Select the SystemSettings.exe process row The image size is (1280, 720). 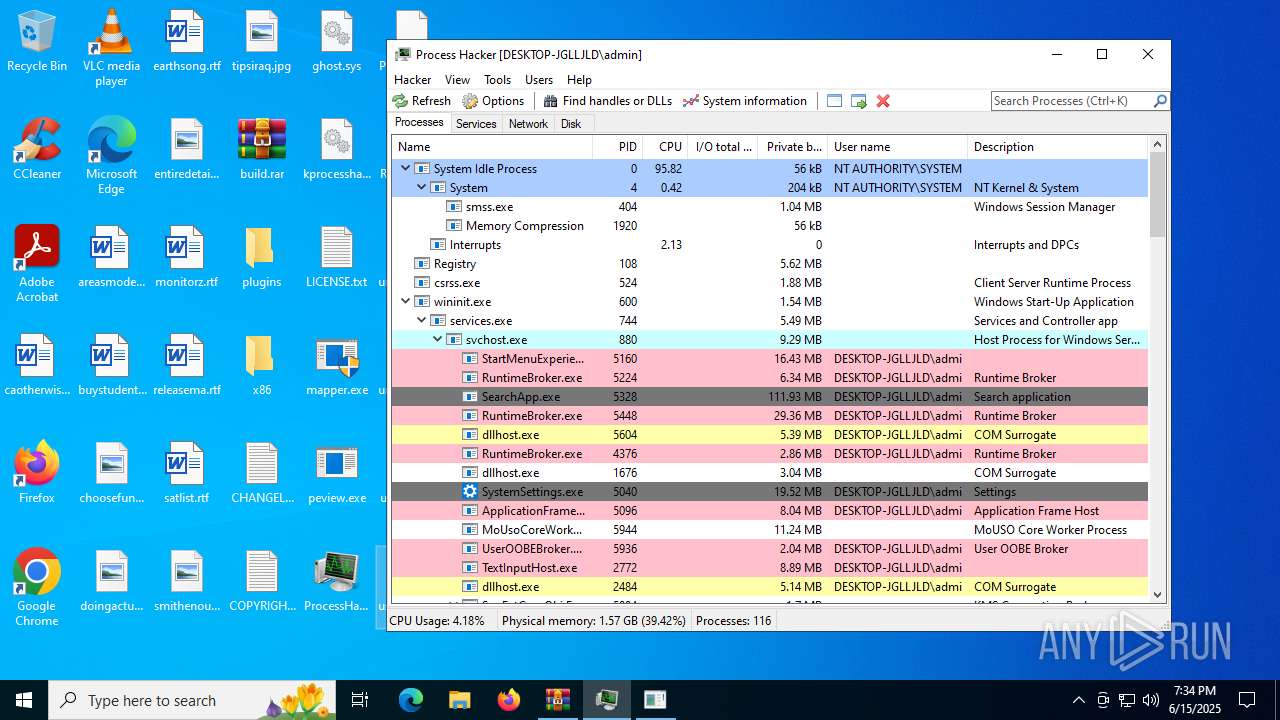pyautogui.click(x=769, y=492)
